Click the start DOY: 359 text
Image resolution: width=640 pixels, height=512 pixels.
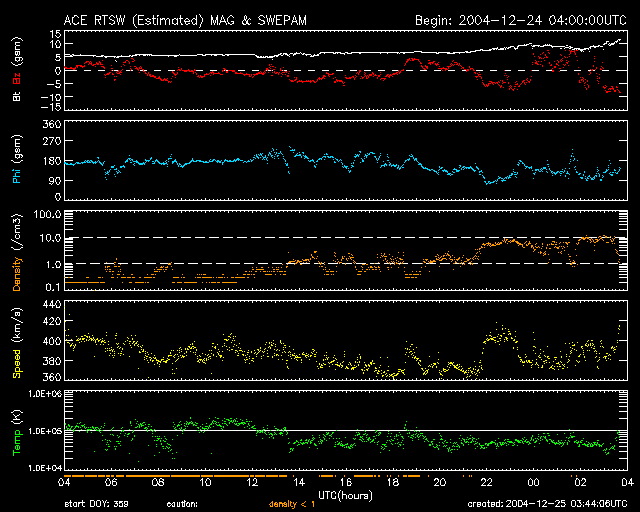pos(98,505)
